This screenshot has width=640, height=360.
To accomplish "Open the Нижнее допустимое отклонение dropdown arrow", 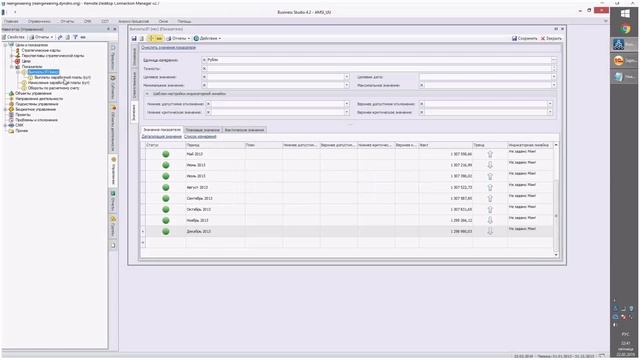I will [347, 104].
